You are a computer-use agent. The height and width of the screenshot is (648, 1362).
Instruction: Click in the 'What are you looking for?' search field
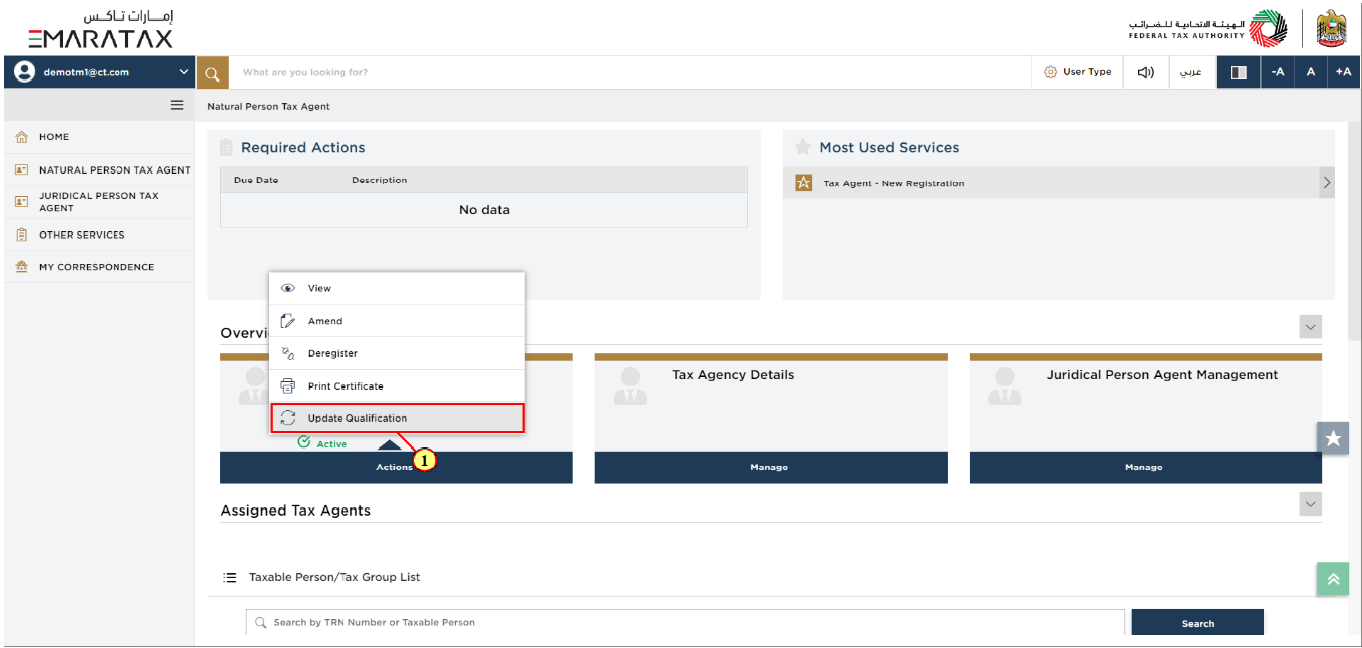[630, 72]
